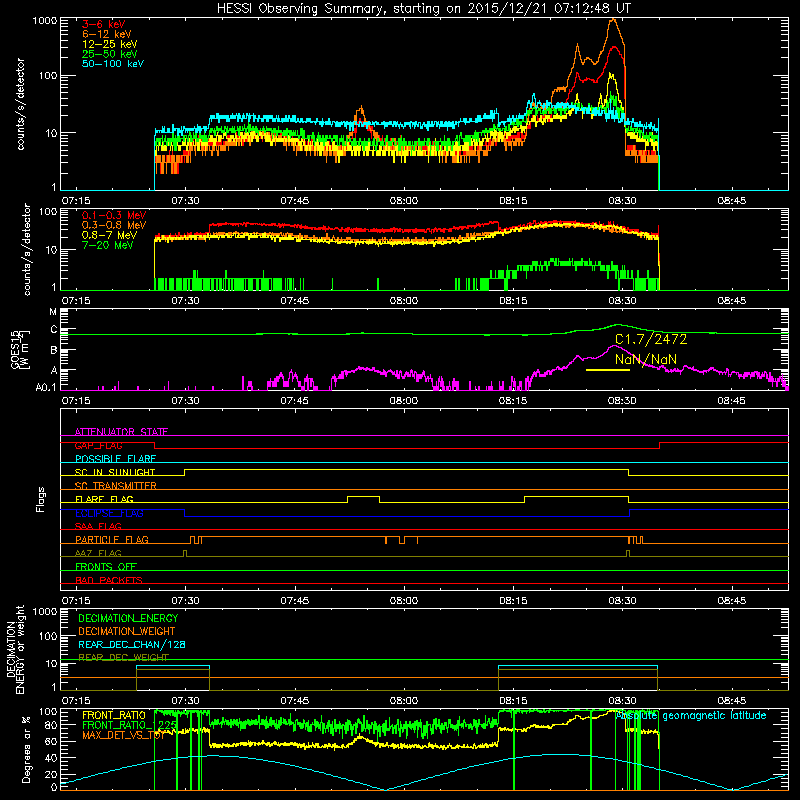This screenshot has height=800, width=800.
Task: Click the GAP_FLAG label
Action: (x=98, y=445)
